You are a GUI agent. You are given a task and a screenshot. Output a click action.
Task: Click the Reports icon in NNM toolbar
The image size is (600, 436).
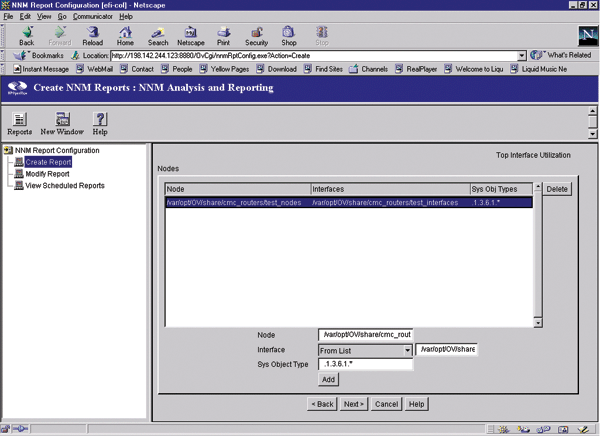(20, 123)
